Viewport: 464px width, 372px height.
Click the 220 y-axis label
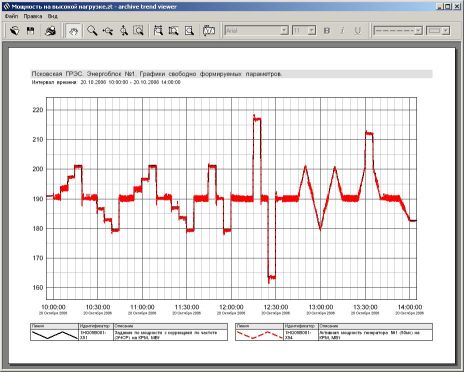pyautogui.click(x=38, y=110)
